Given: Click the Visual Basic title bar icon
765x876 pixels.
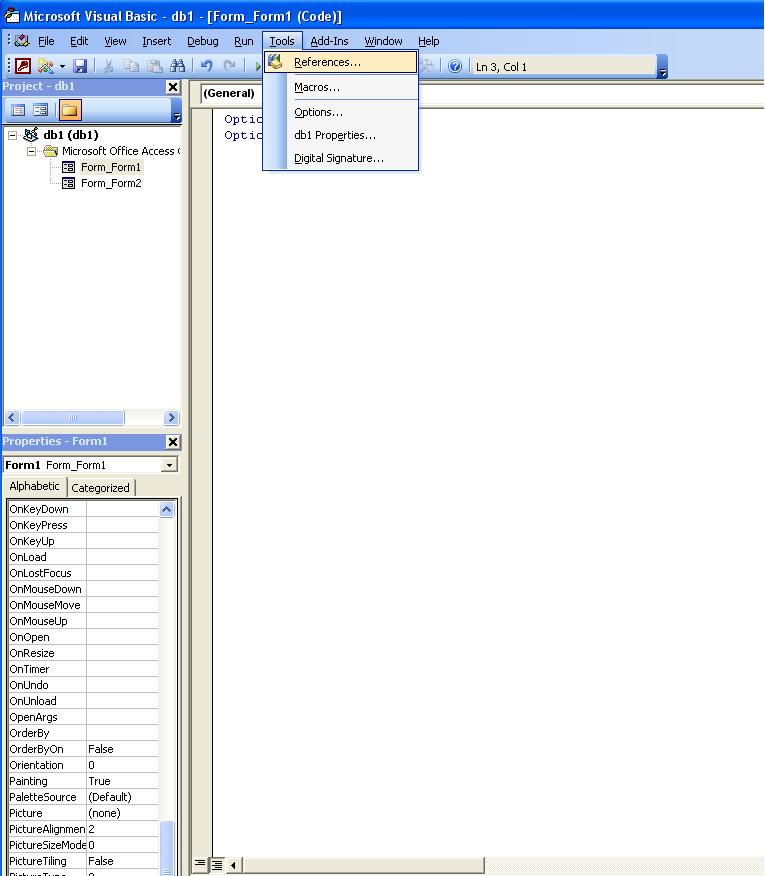Looking at the screenshot, I should tap(11, 15).
